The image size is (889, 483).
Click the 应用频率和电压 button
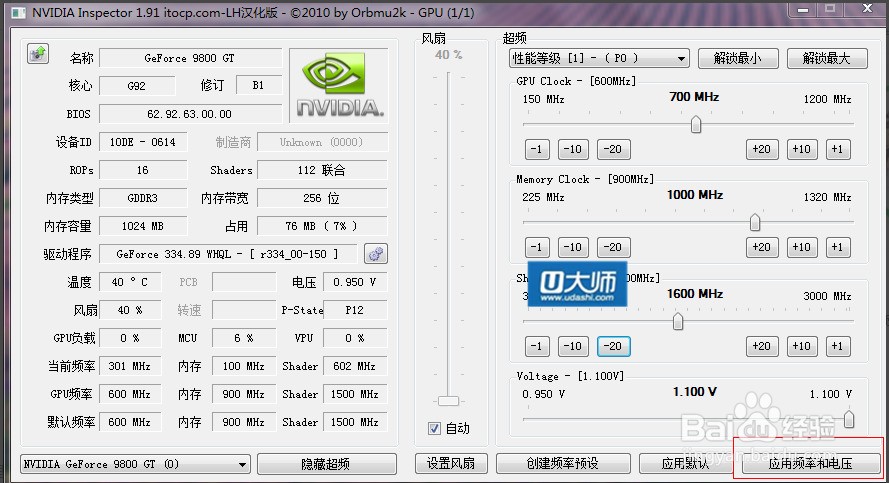[x=810, y=464]
